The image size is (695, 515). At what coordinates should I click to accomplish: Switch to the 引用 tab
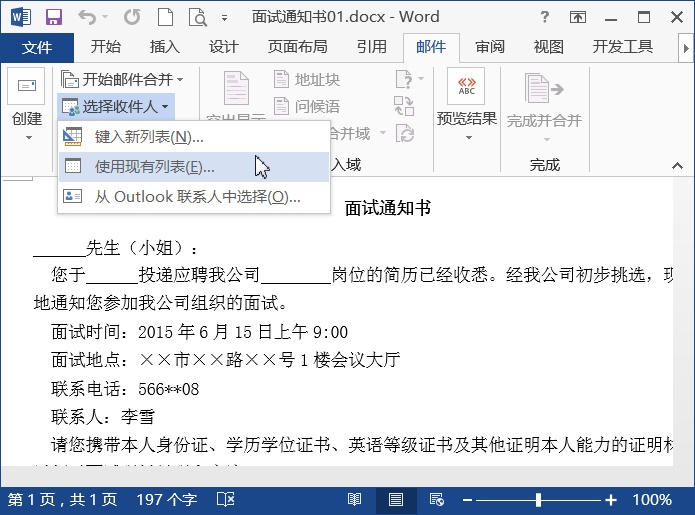click(371, 47)
